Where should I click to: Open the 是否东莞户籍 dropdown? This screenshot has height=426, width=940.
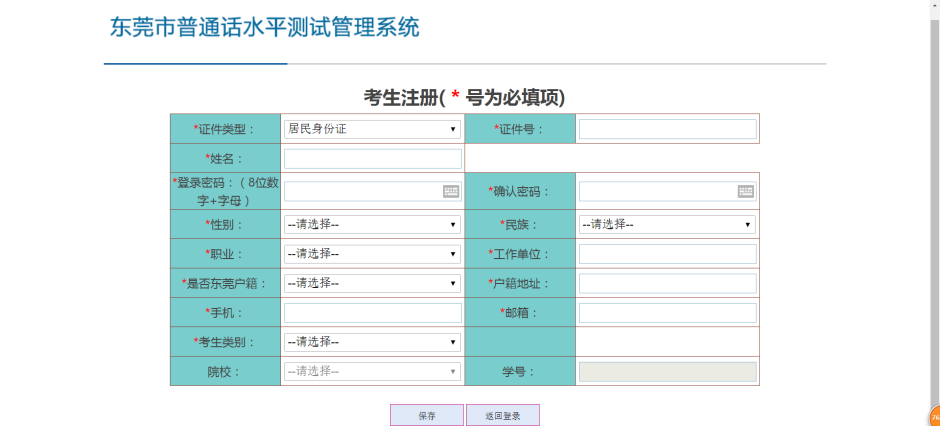point(372,283)
